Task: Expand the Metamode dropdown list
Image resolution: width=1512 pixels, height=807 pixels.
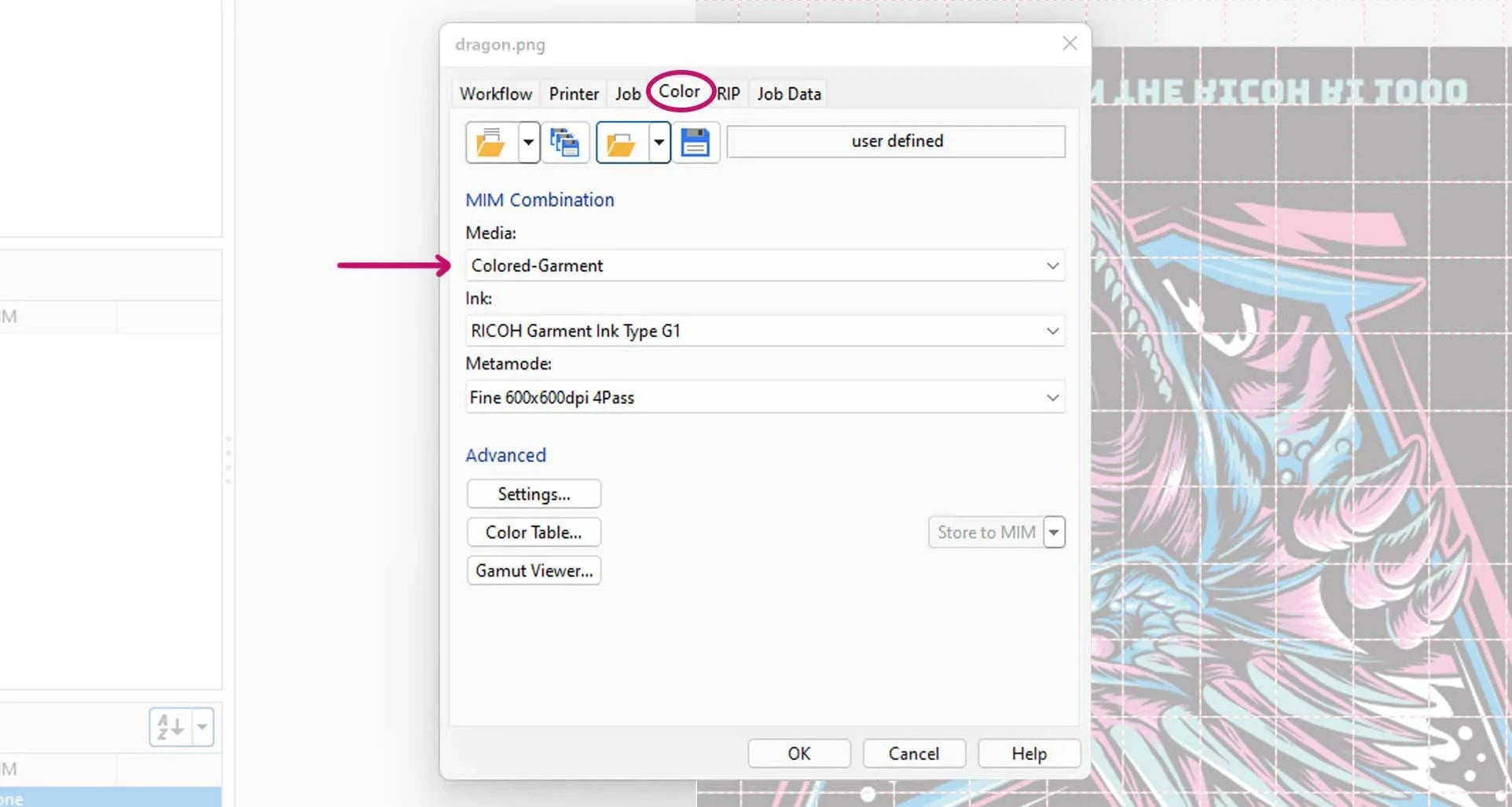Action: point(1051,398)
